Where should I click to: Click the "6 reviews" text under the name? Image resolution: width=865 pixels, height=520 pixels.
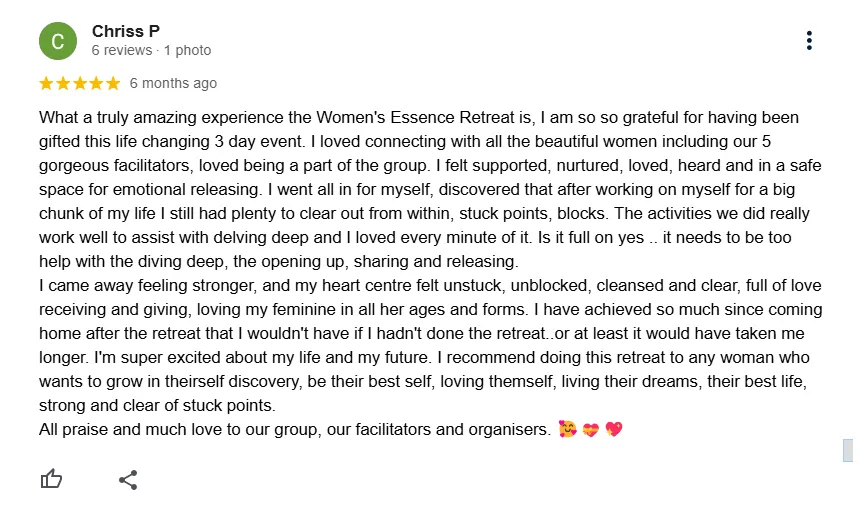(122, 50)
